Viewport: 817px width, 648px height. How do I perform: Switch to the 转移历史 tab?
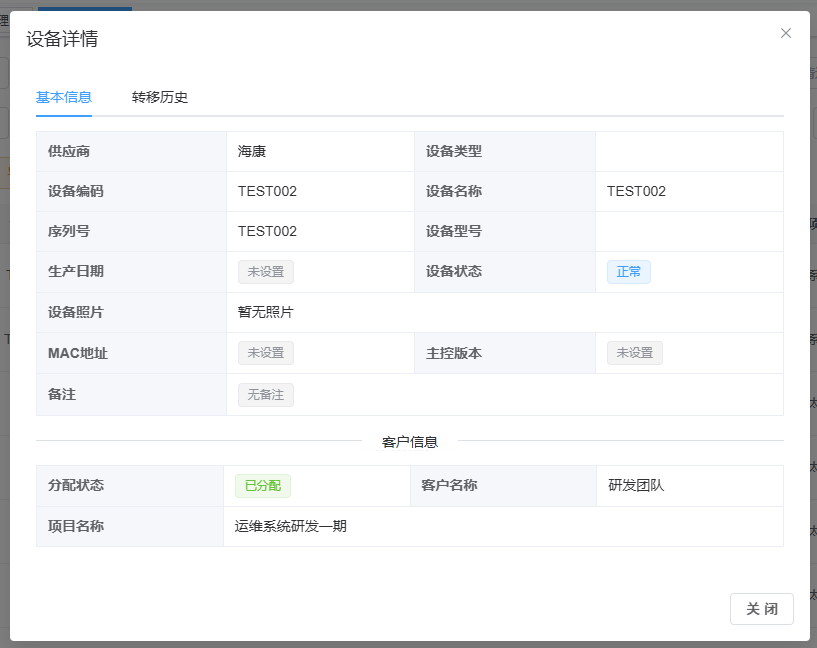coord(160,97)
